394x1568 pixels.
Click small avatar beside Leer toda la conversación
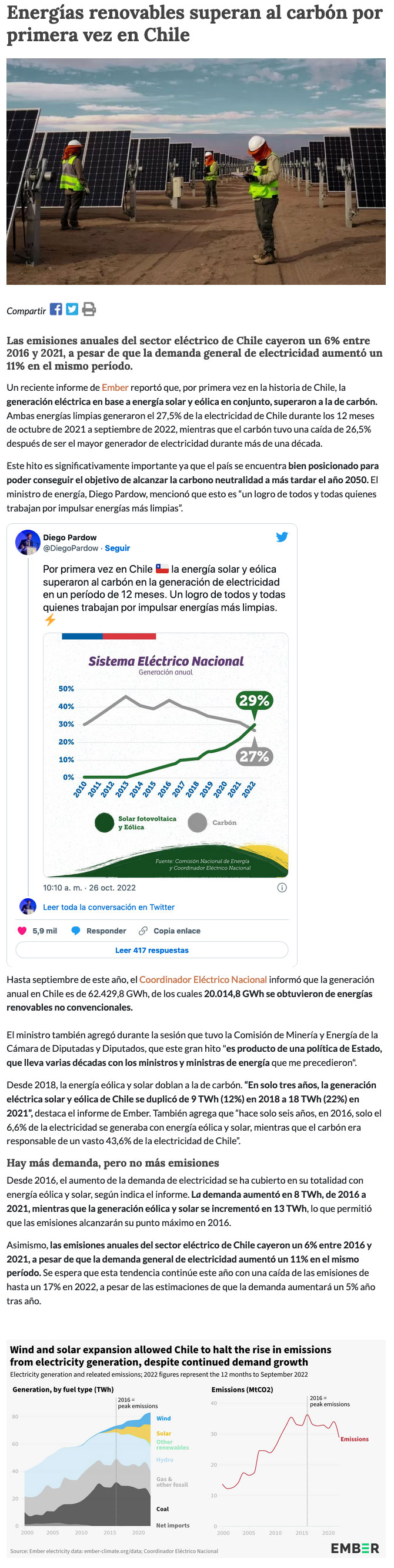click(28, 906)
